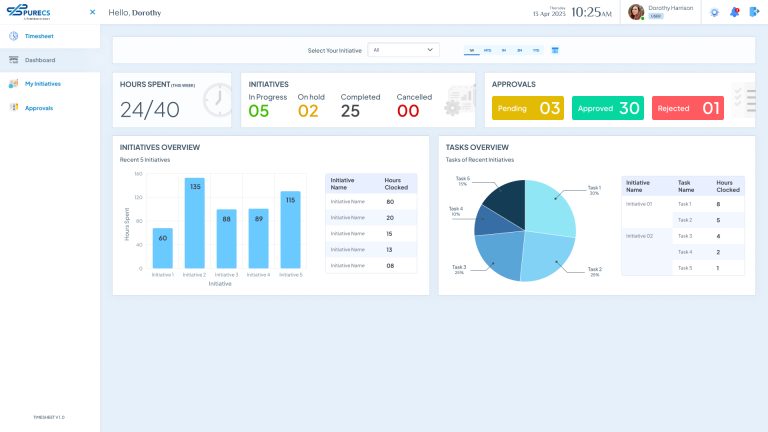Open the settings gear icon

714,12
